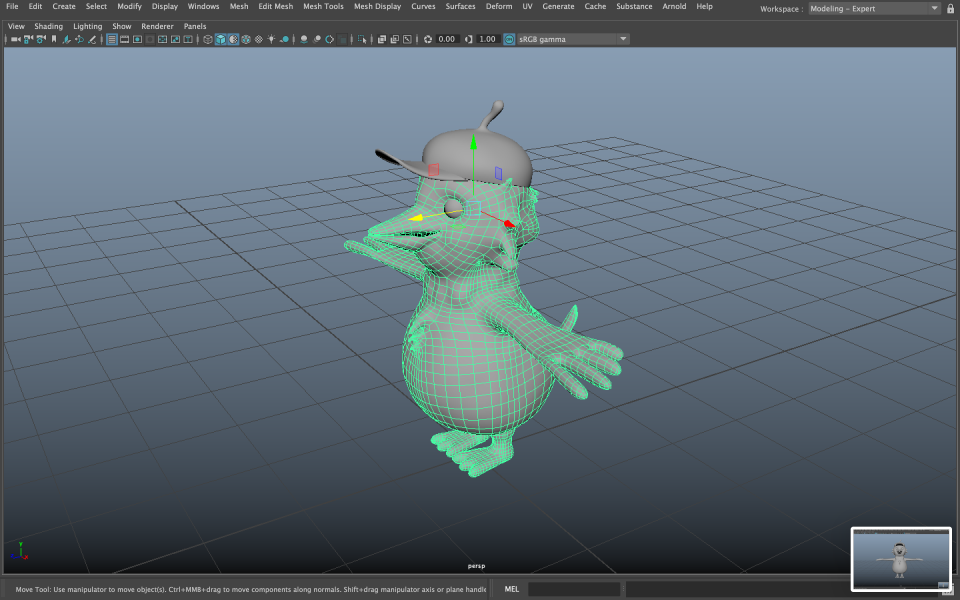Viewport: 960px width, 600px height.
Task: Toggle Use Default Material icon
Action: tap(233, 39)
